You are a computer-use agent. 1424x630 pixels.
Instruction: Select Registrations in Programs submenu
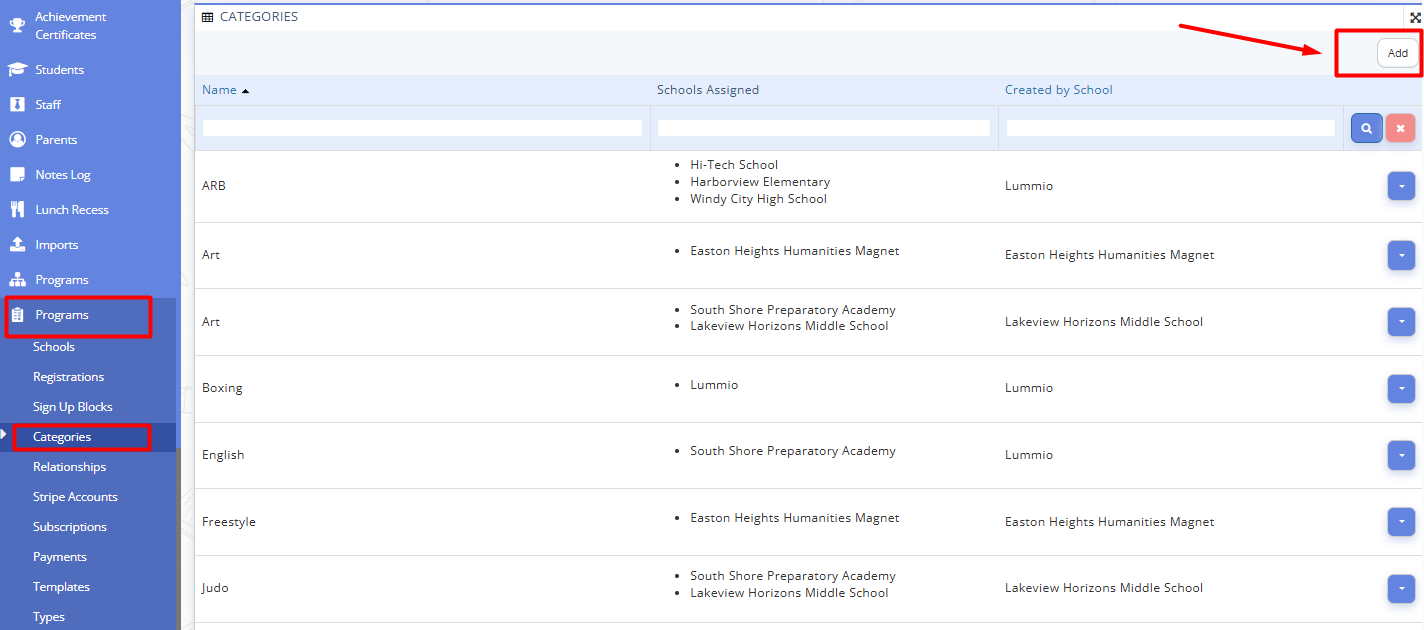tap(68, 377)
